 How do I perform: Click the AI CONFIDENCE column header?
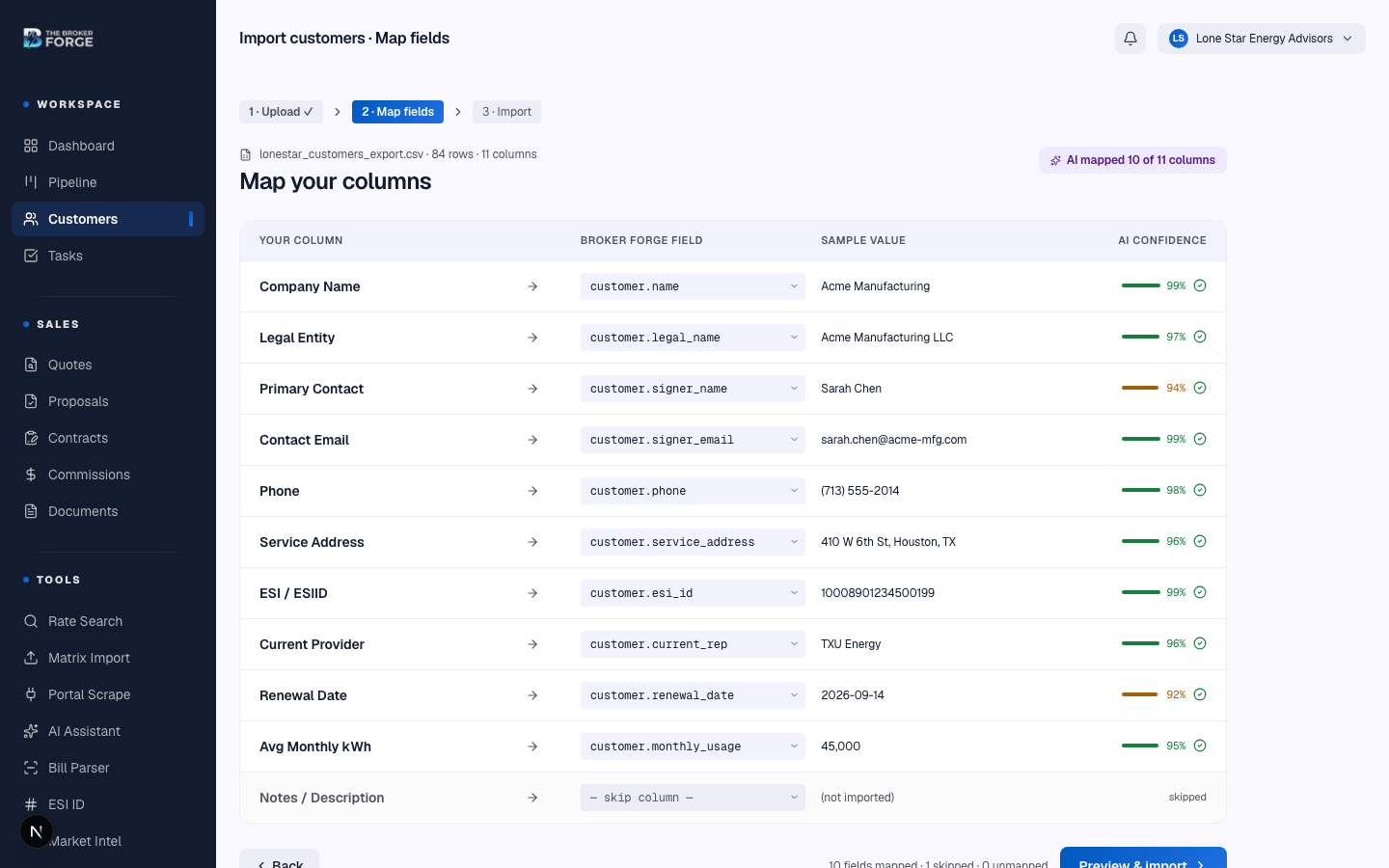click(1162, 240)
